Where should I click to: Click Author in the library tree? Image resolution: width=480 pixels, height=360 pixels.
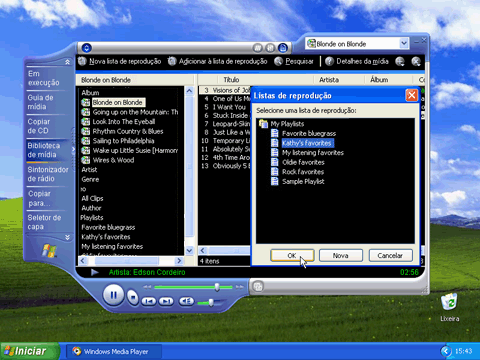[91, 208]
